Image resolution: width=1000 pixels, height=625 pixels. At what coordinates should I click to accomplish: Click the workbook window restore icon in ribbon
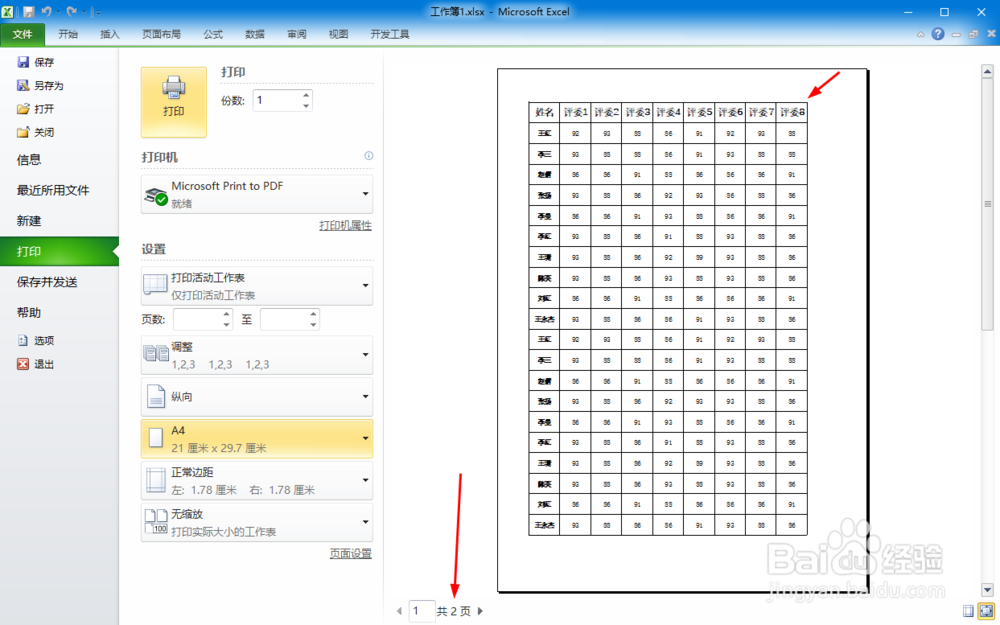973,34
